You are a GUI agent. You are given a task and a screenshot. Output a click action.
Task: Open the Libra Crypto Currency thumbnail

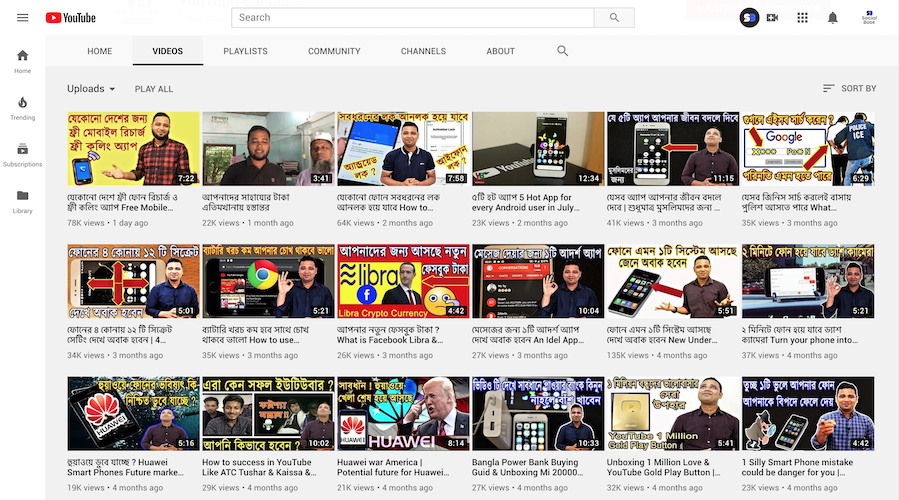pos(403,281)
